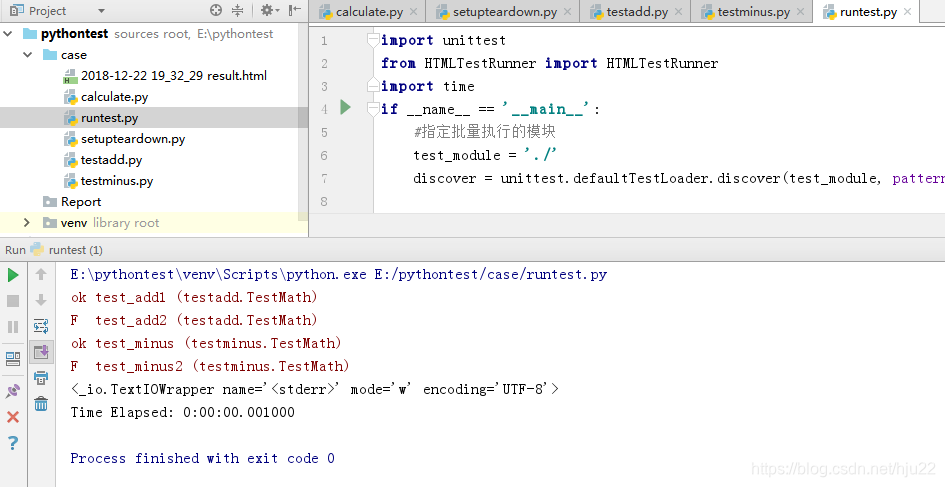Image resolution: width=945 pixels, height=487 pixels.
Task: Expand the venv library root folder
Action: tap(27, 223)
